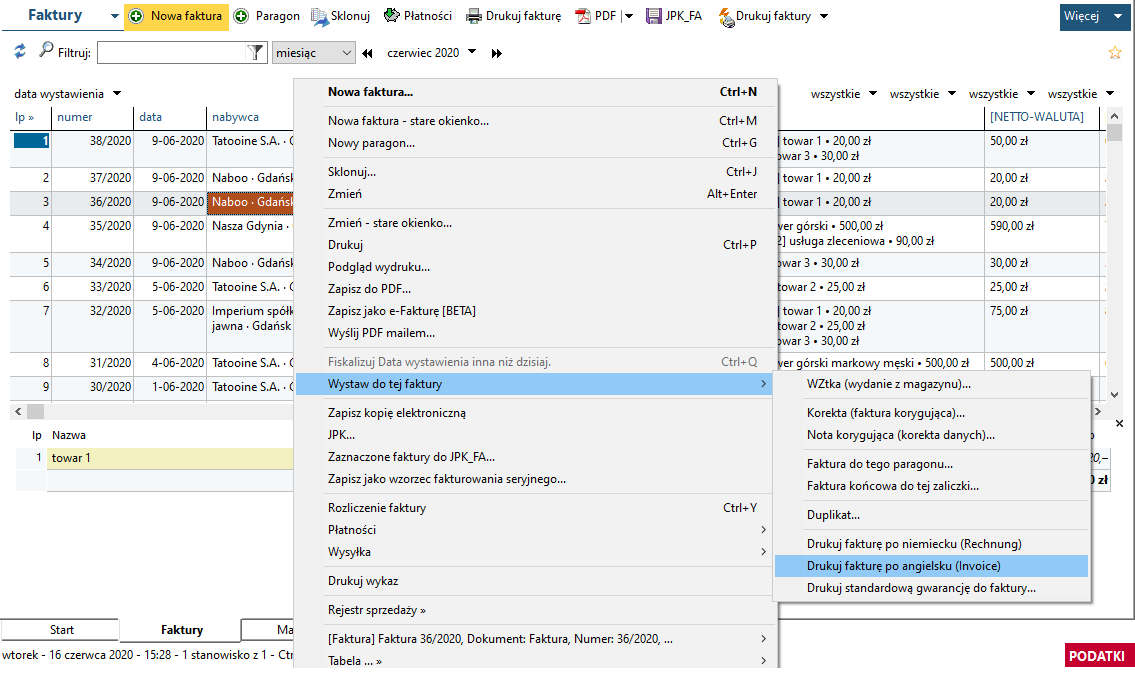Viewport: 1135px width, 676px height.
Task: Click the Sklonuj clone icon
Action: pyautogui.click(x=319, y=16)
